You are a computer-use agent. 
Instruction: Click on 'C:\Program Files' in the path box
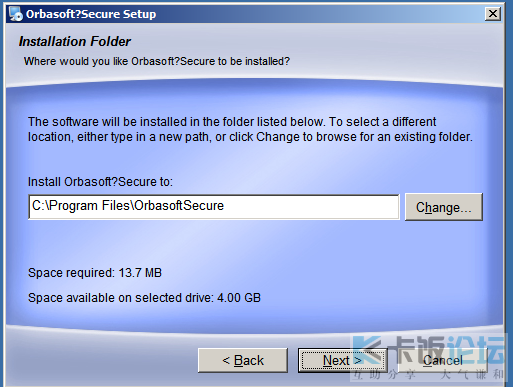[x=81, y=206]
